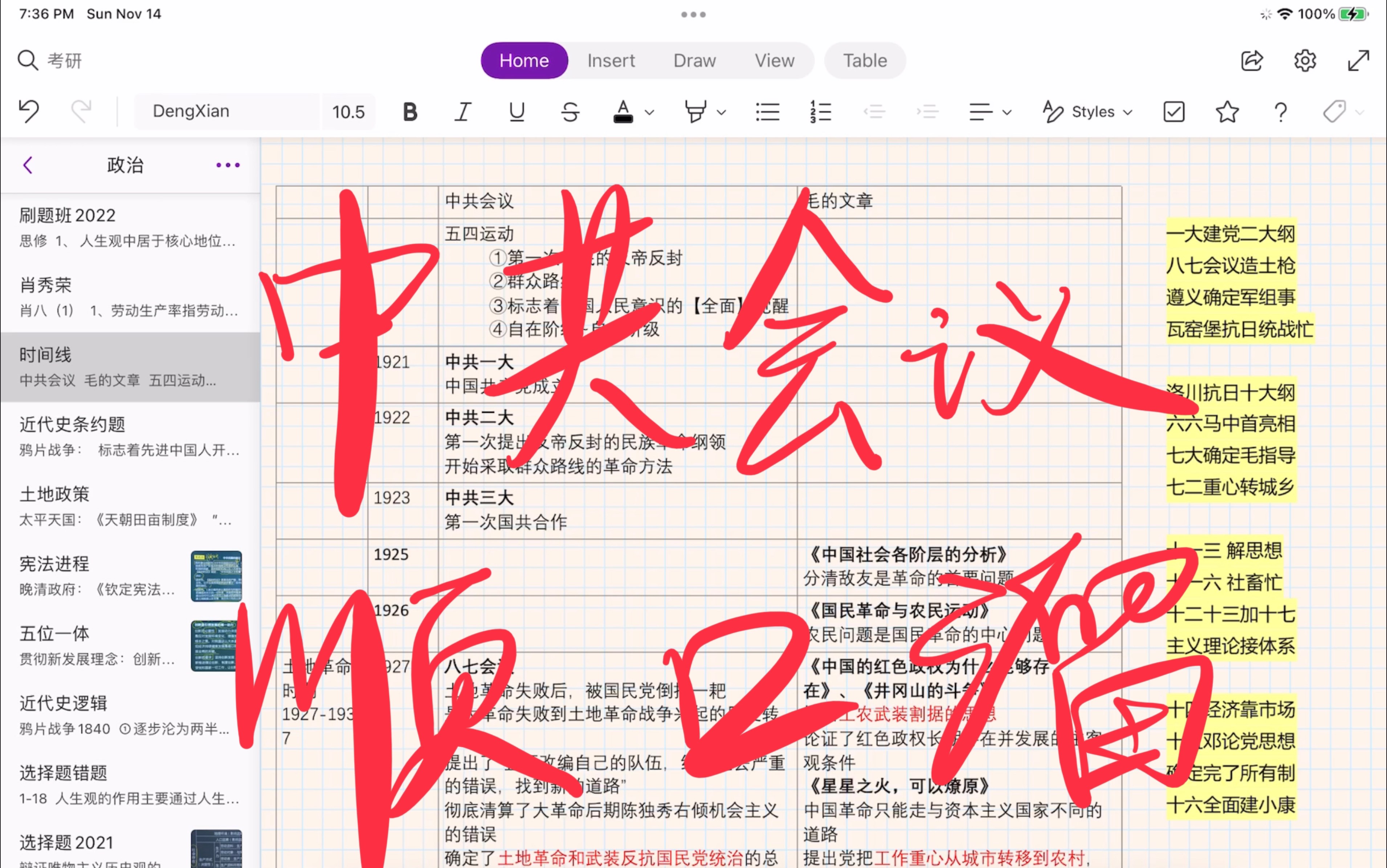
Task: Toggle Bold formatting
Action: click(410, 111)
